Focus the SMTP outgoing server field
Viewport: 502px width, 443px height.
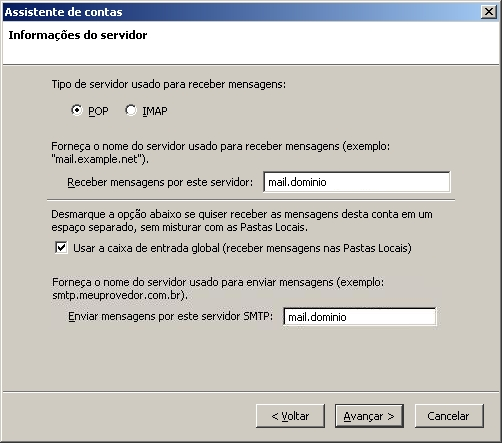pos(359,316)
